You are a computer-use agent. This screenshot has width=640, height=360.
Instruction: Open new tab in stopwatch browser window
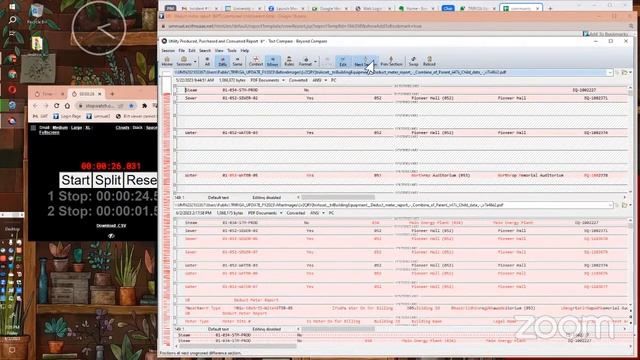(x=112, y=94)
